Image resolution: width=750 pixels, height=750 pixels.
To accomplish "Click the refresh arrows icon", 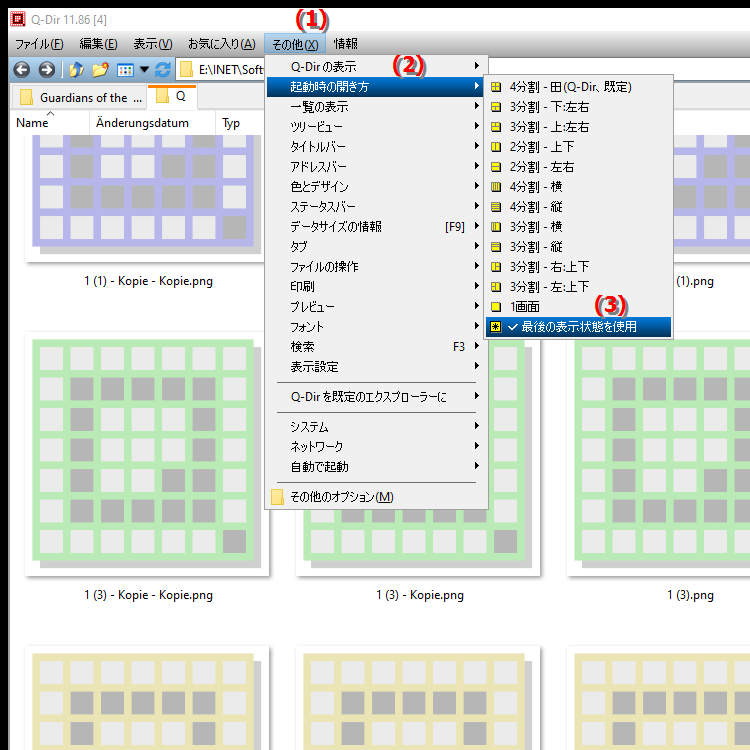I will coord(163,70).
